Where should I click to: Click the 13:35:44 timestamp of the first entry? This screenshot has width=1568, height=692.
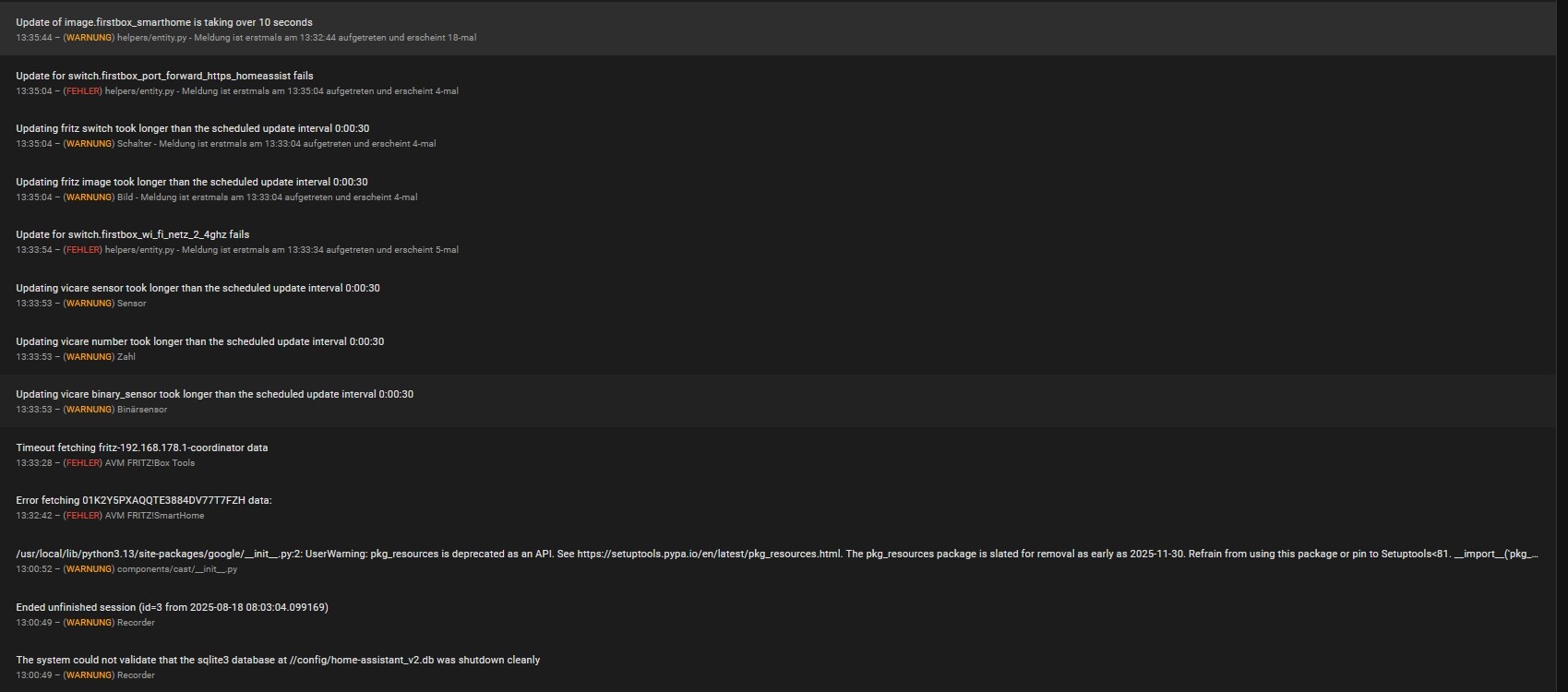point(33,38)
